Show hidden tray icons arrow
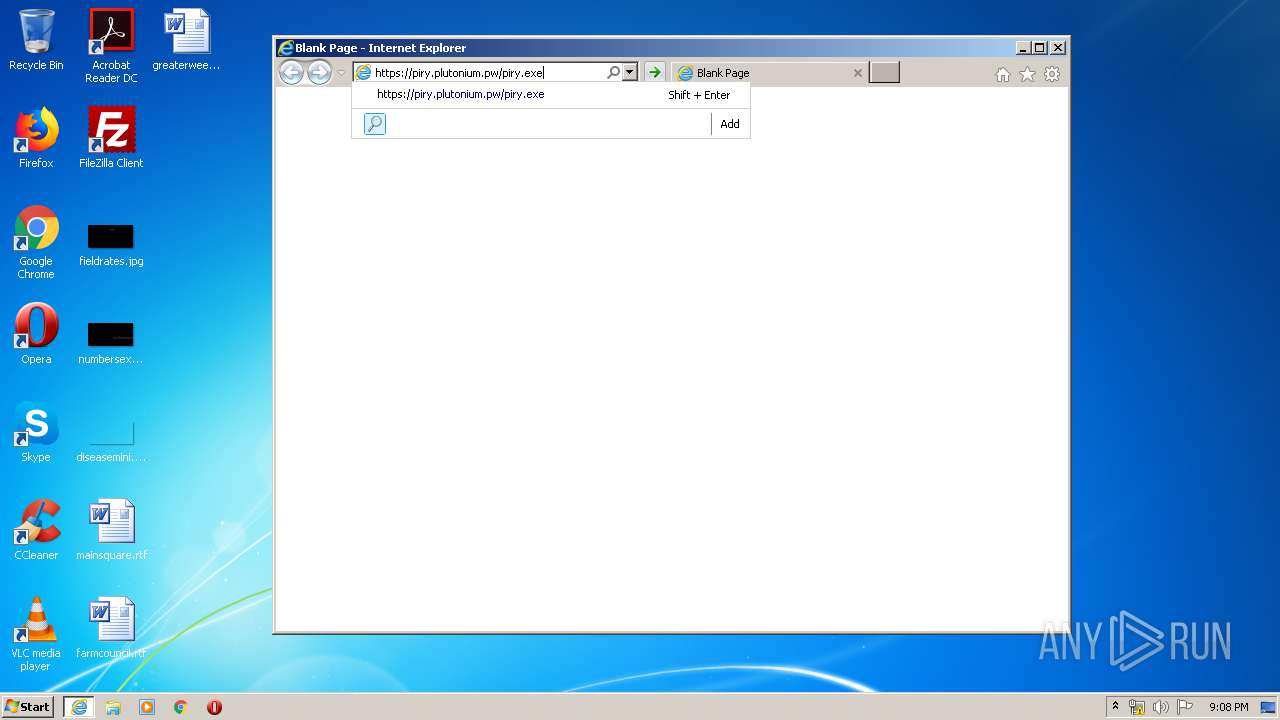The width and height of the screenshot is (1280, 720). coord(1116,706)
